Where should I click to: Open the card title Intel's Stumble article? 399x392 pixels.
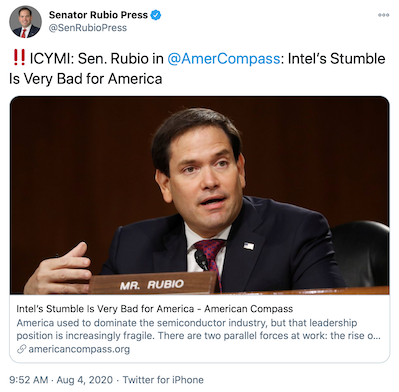(x=155, y=309)
